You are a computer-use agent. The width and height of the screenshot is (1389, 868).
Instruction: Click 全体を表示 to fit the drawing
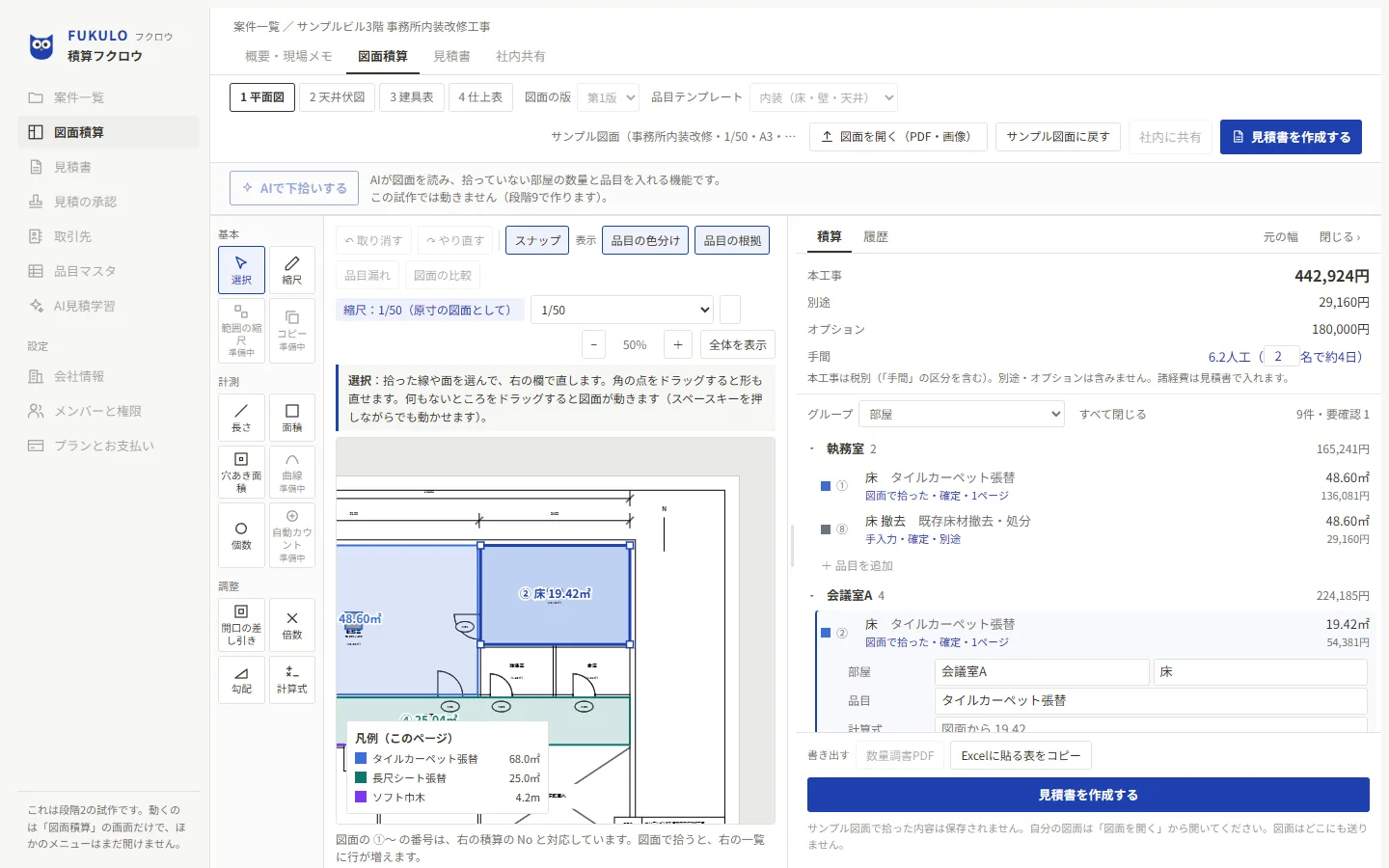pos(738,344)
